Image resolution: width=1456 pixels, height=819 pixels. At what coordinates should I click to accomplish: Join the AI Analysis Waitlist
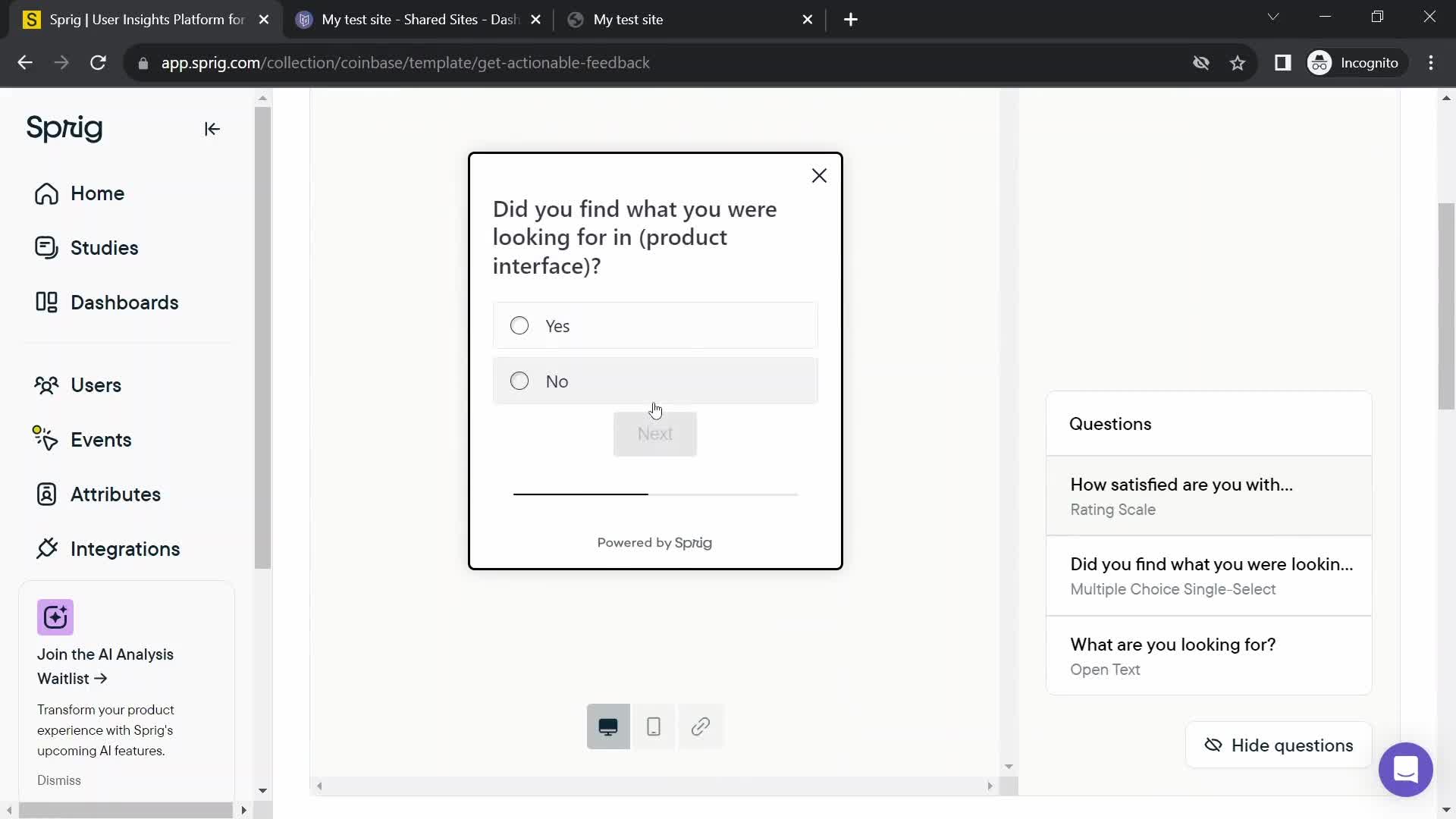105,667
